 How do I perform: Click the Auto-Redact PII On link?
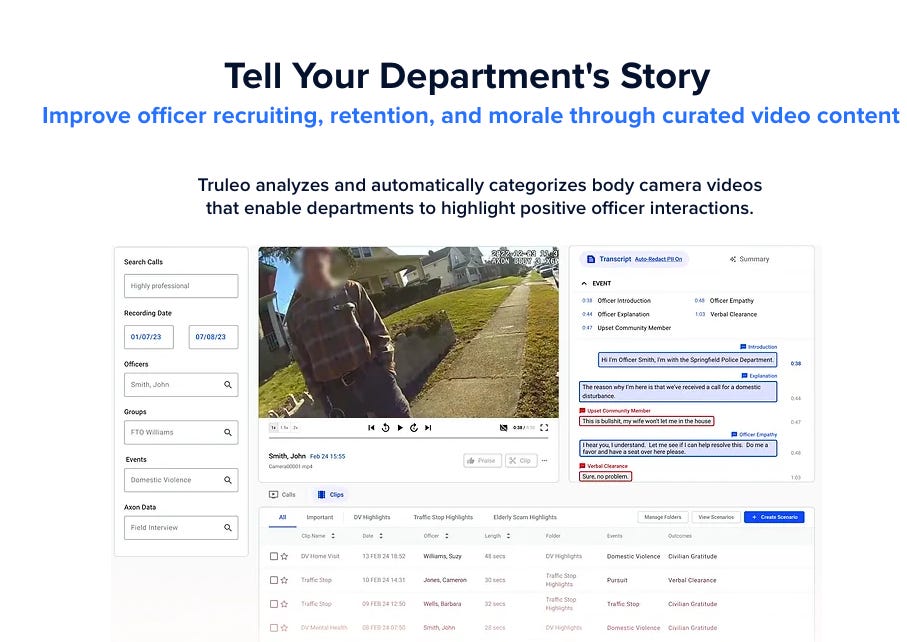click(x=658, y=259)
